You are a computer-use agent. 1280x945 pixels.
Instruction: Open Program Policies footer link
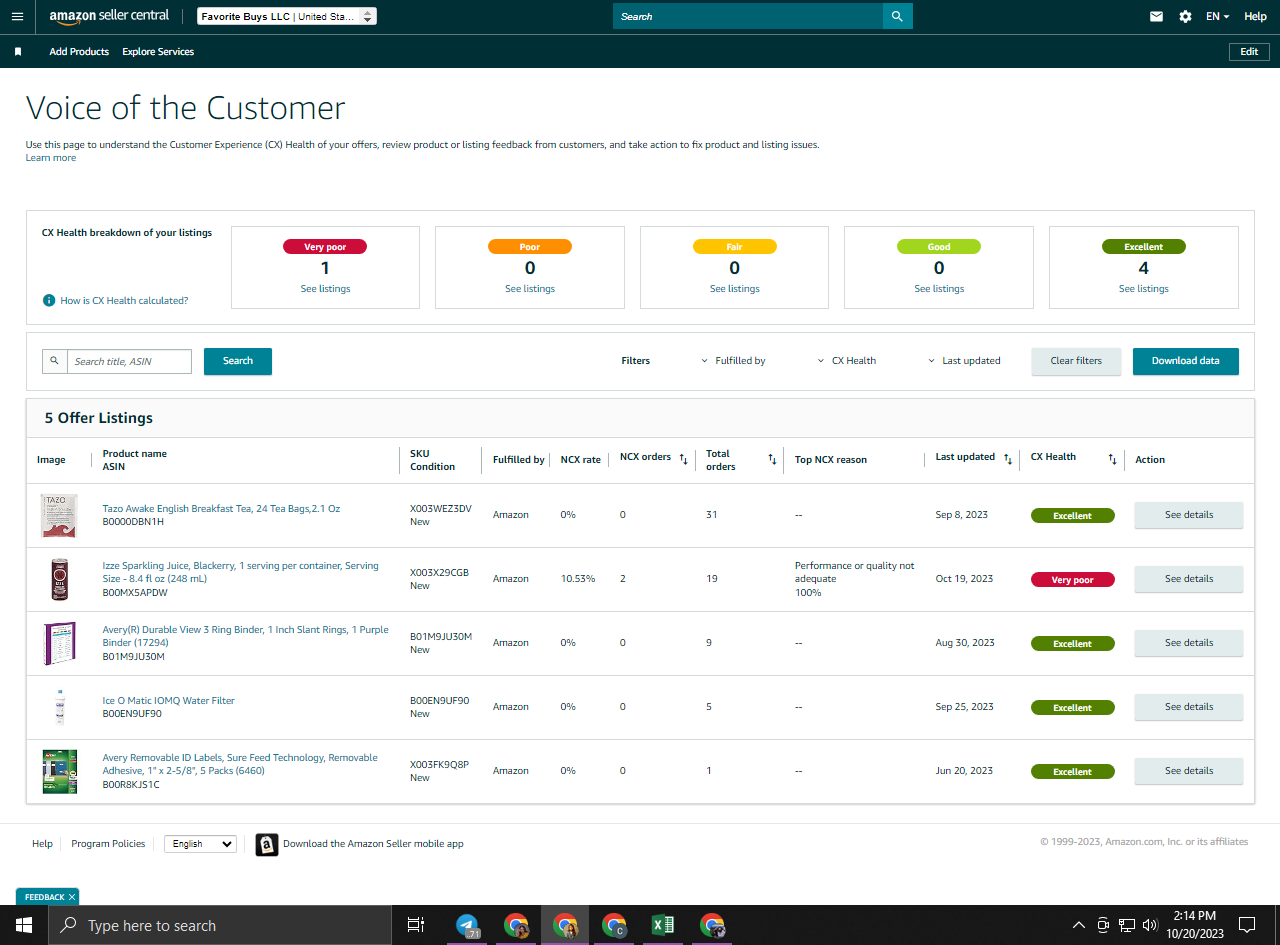pos(108,844)
